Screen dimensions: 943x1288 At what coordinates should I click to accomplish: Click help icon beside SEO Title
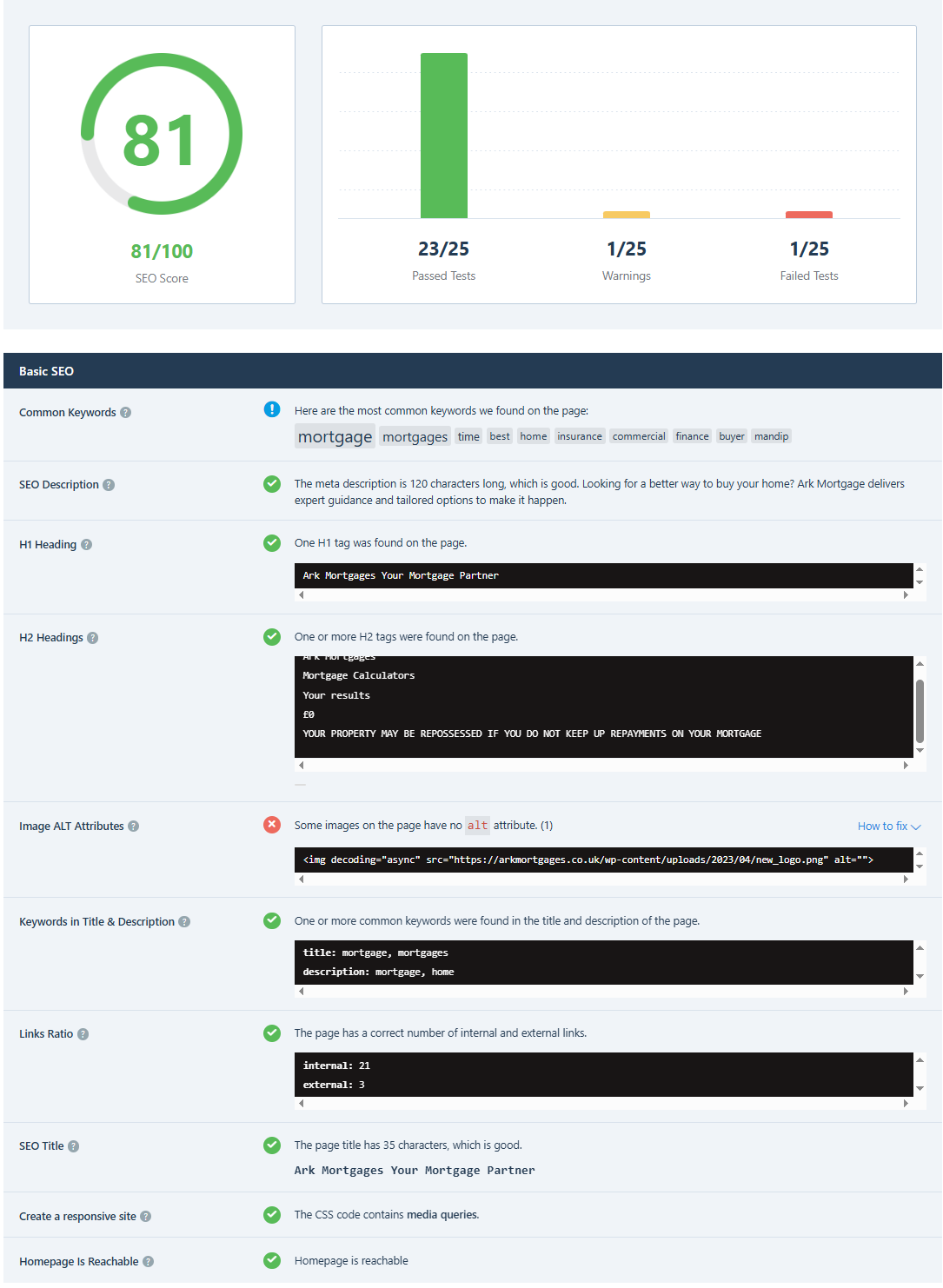[74, 1146]
